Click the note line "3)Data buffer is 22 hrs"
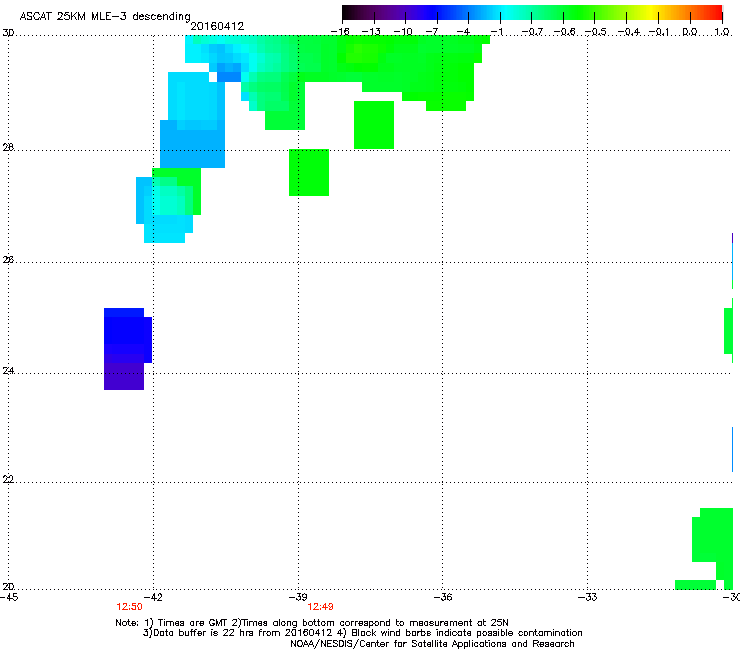This screenshot has height=650, width=740. (x=362, y=633)
